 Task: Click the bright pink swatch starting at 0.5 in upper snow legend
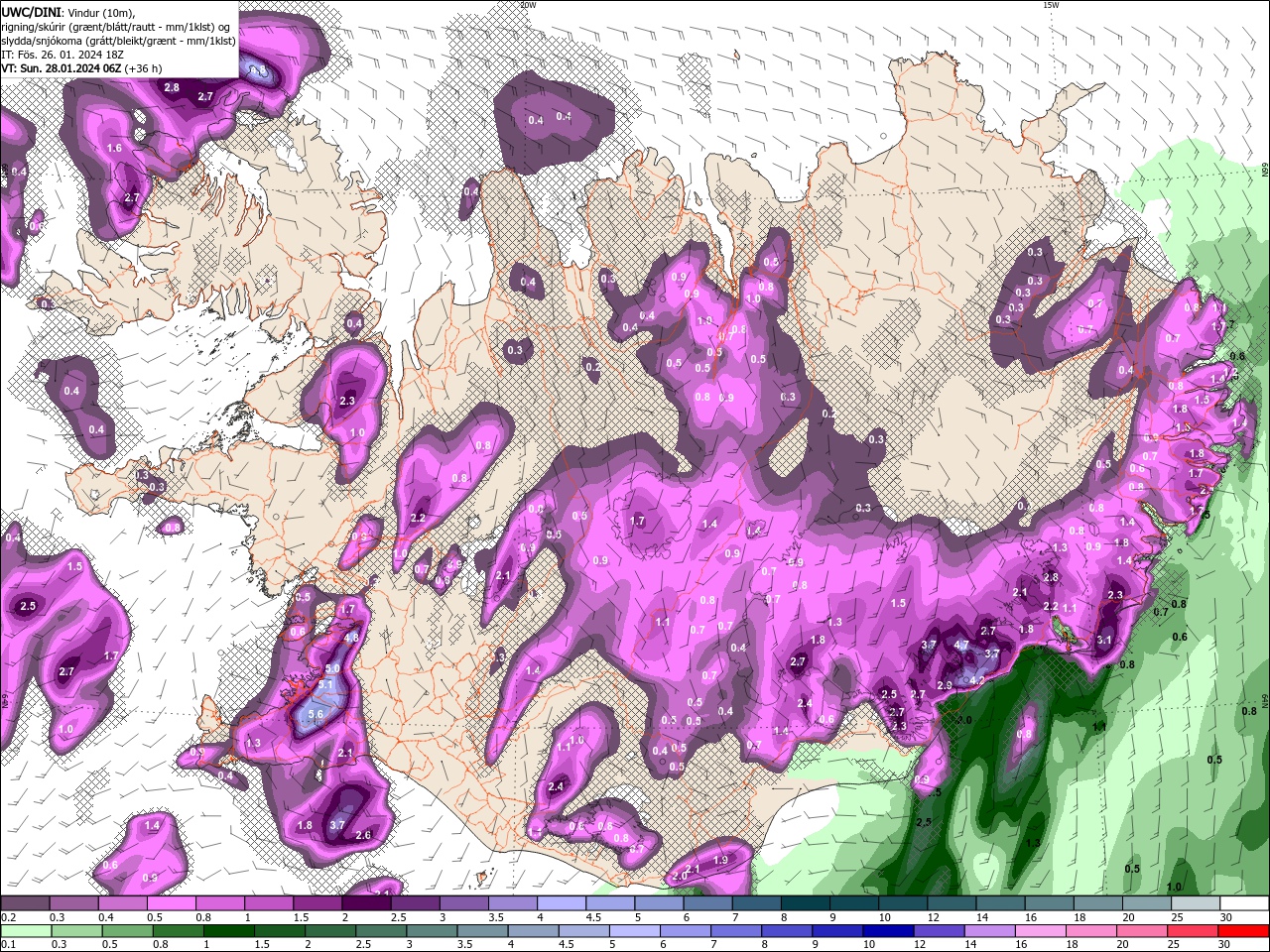171,903
